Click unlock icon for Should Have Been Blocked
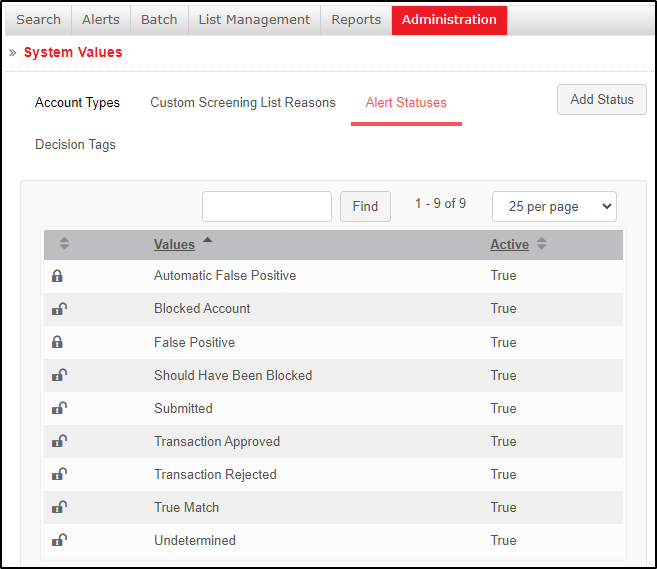This screenshot has width=657, height=569. [x=59, y=375]
